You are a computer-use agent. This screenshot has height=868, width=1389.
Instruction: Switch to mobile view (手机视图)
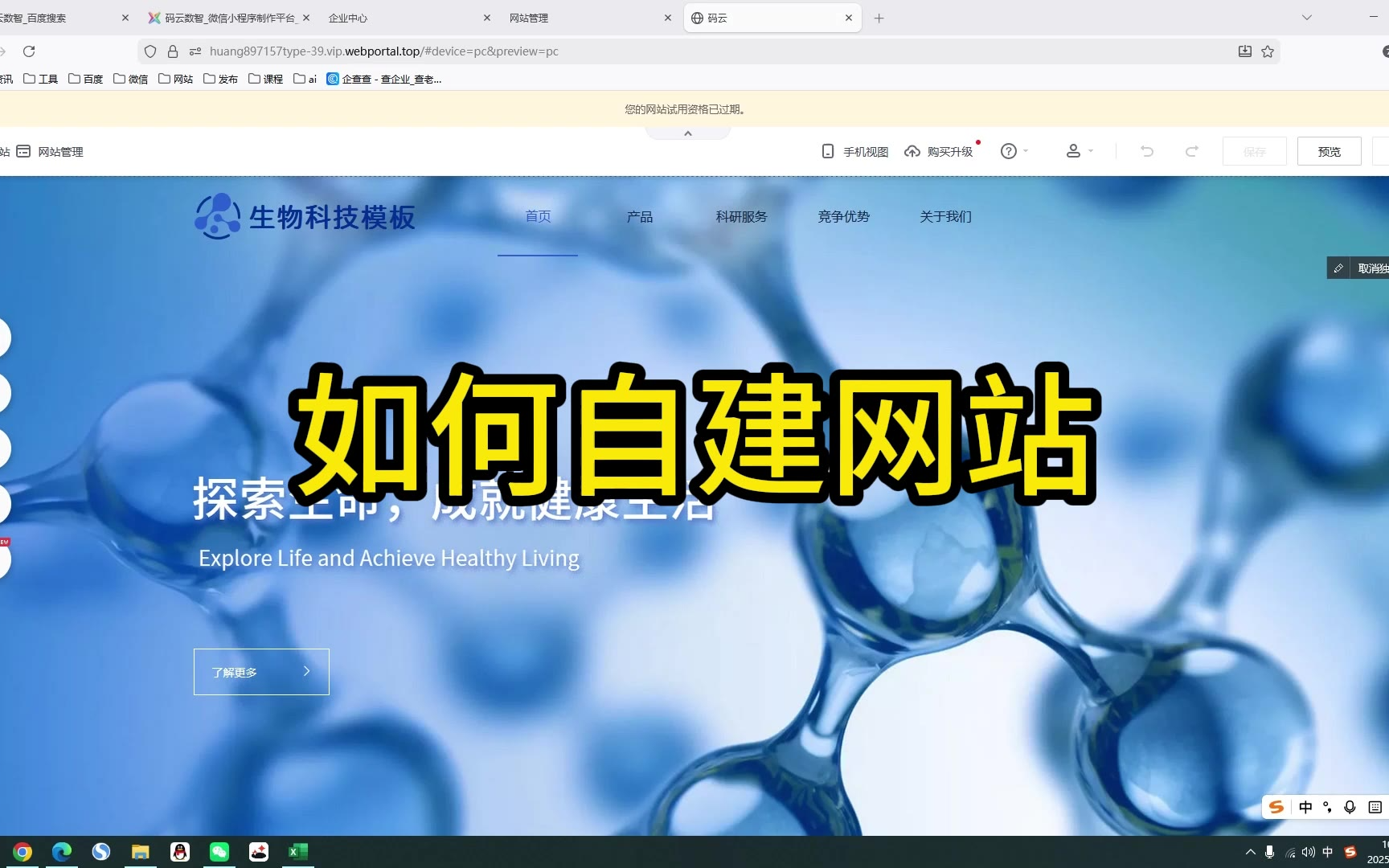tap(855, 152)
